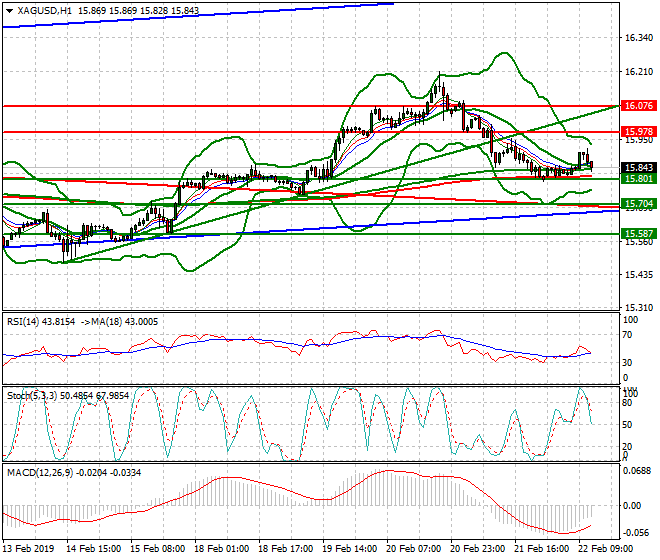Select the 15.435 price axis value
Image resolution: width=660 pixels, height=560 pixels.
pos(639,275)
